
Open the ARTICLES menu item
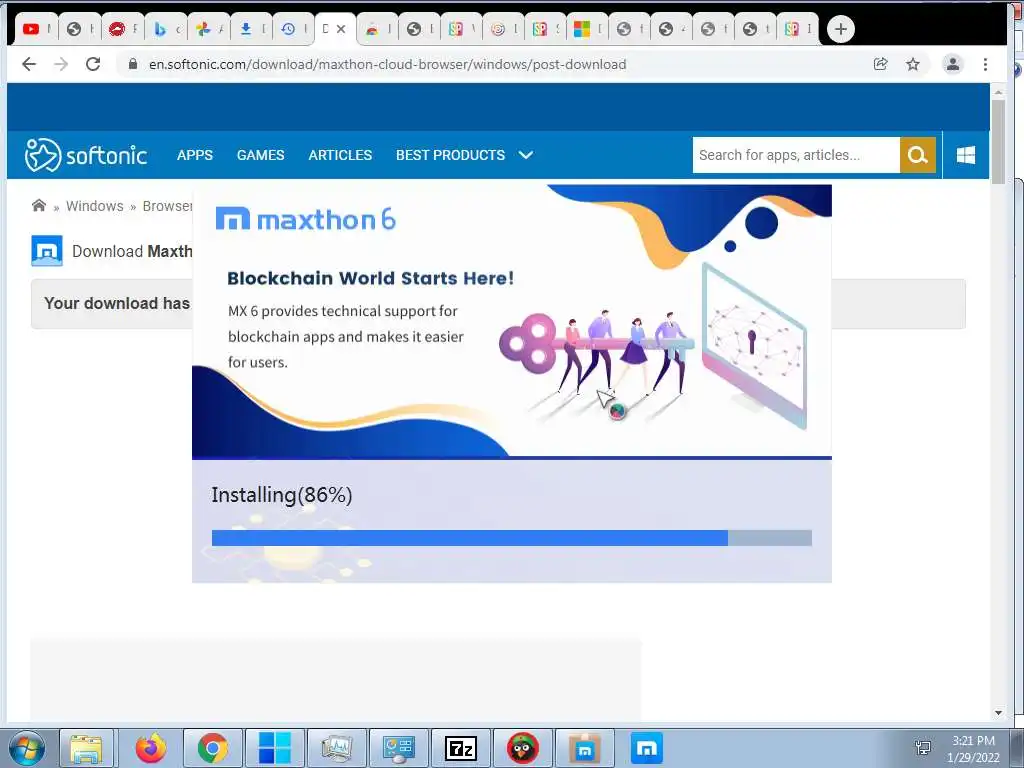[x=340, y=155]
